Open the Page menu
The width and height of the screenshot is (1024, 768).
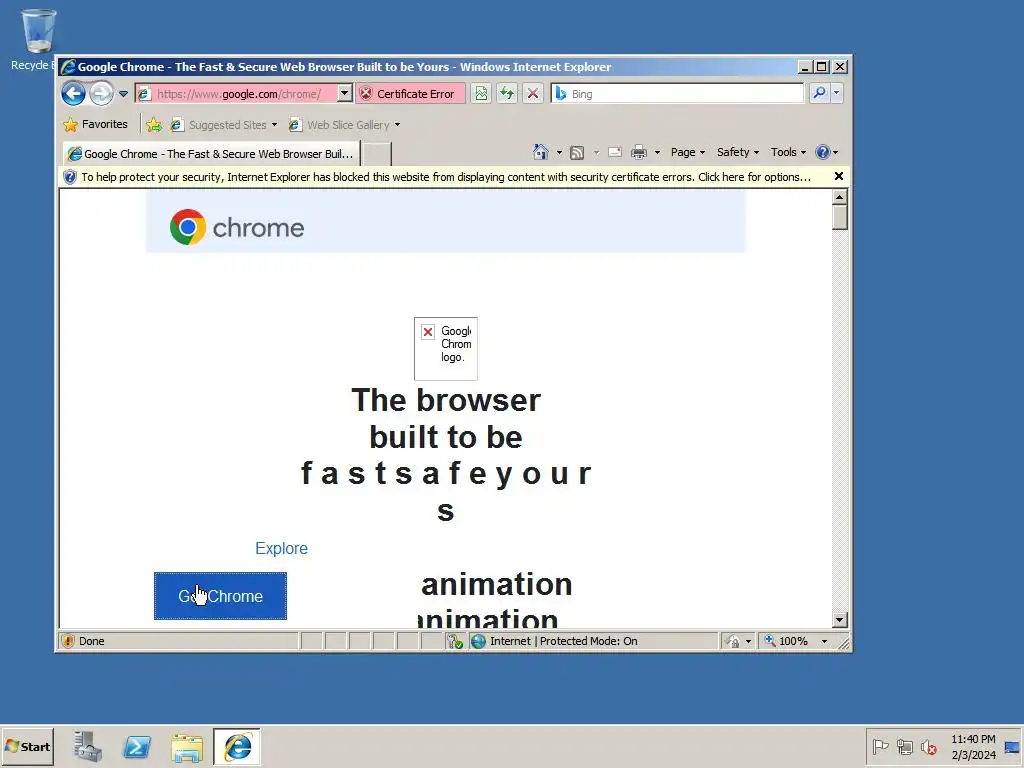[x=688, y=152]
